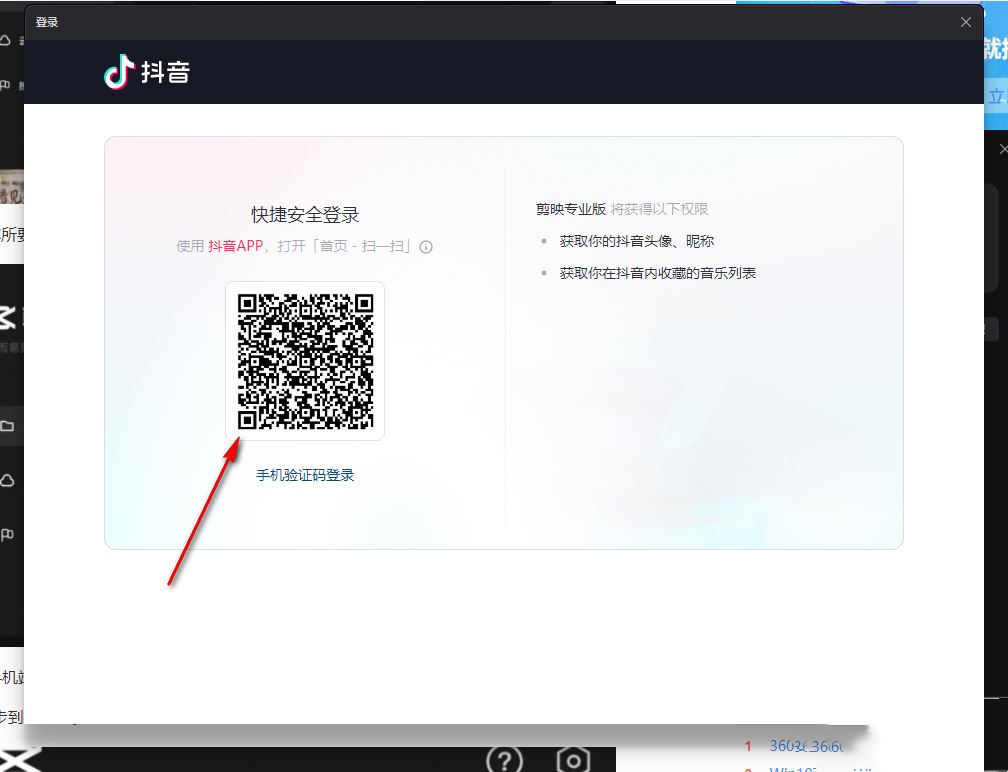Image resolution: width=1008 pixels, height=772 pixels.
Task: Close the 登录 dialog window
Action: click(x=966, y=22)
